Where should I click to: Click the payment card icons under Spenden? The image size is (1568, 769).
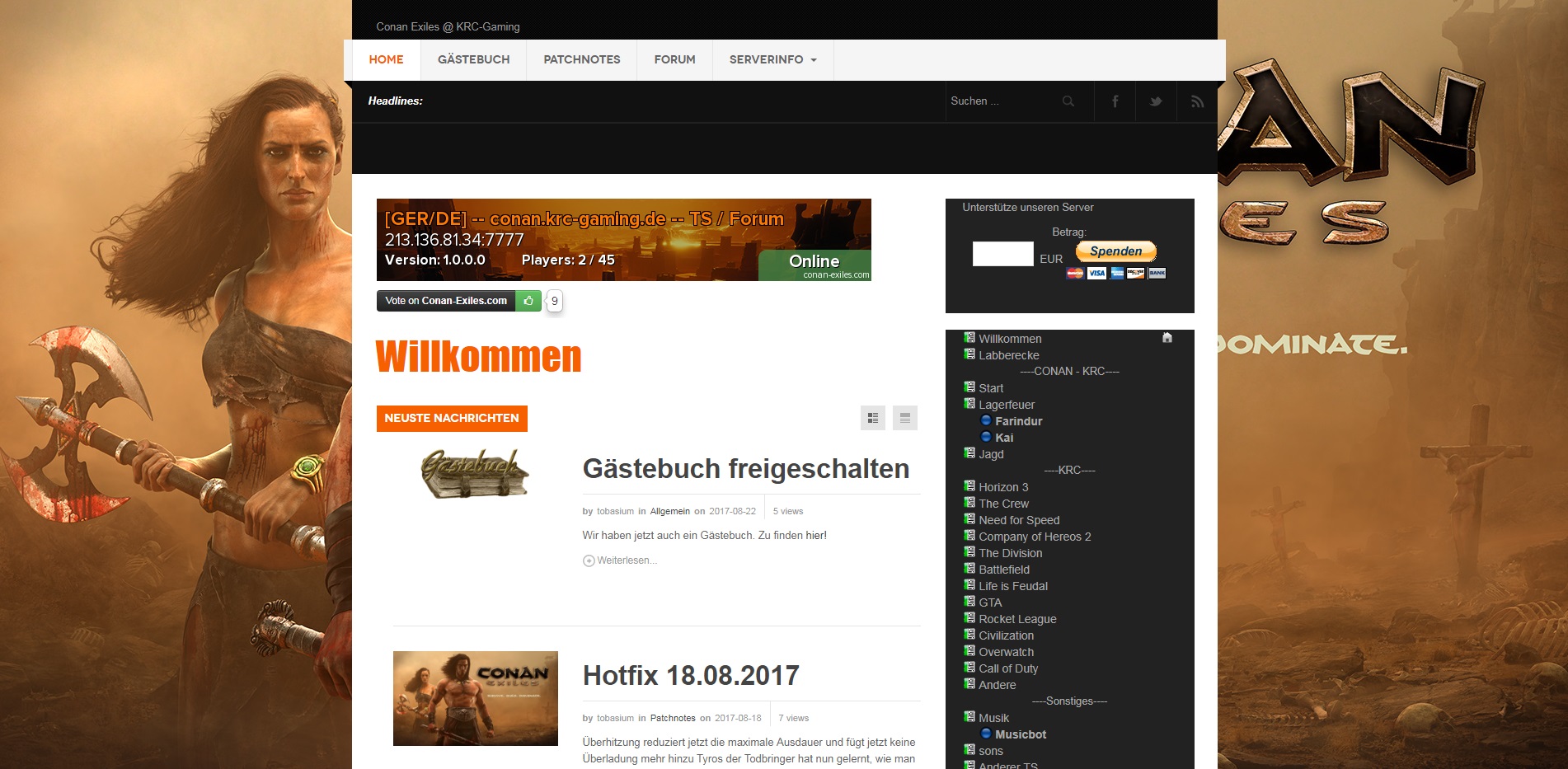(x=1116, y=273)
